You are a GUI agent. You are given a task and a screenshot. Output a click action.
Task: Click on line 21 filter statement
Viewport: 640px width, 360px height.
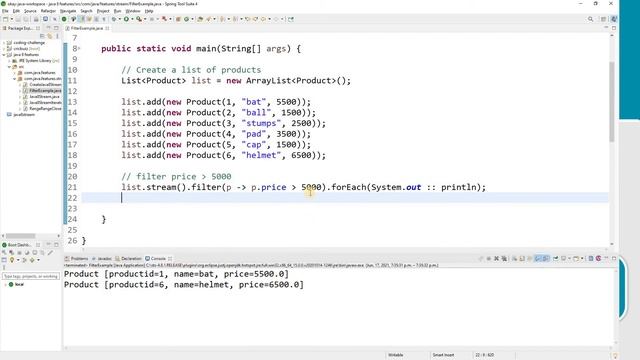(x=303, y=187)
